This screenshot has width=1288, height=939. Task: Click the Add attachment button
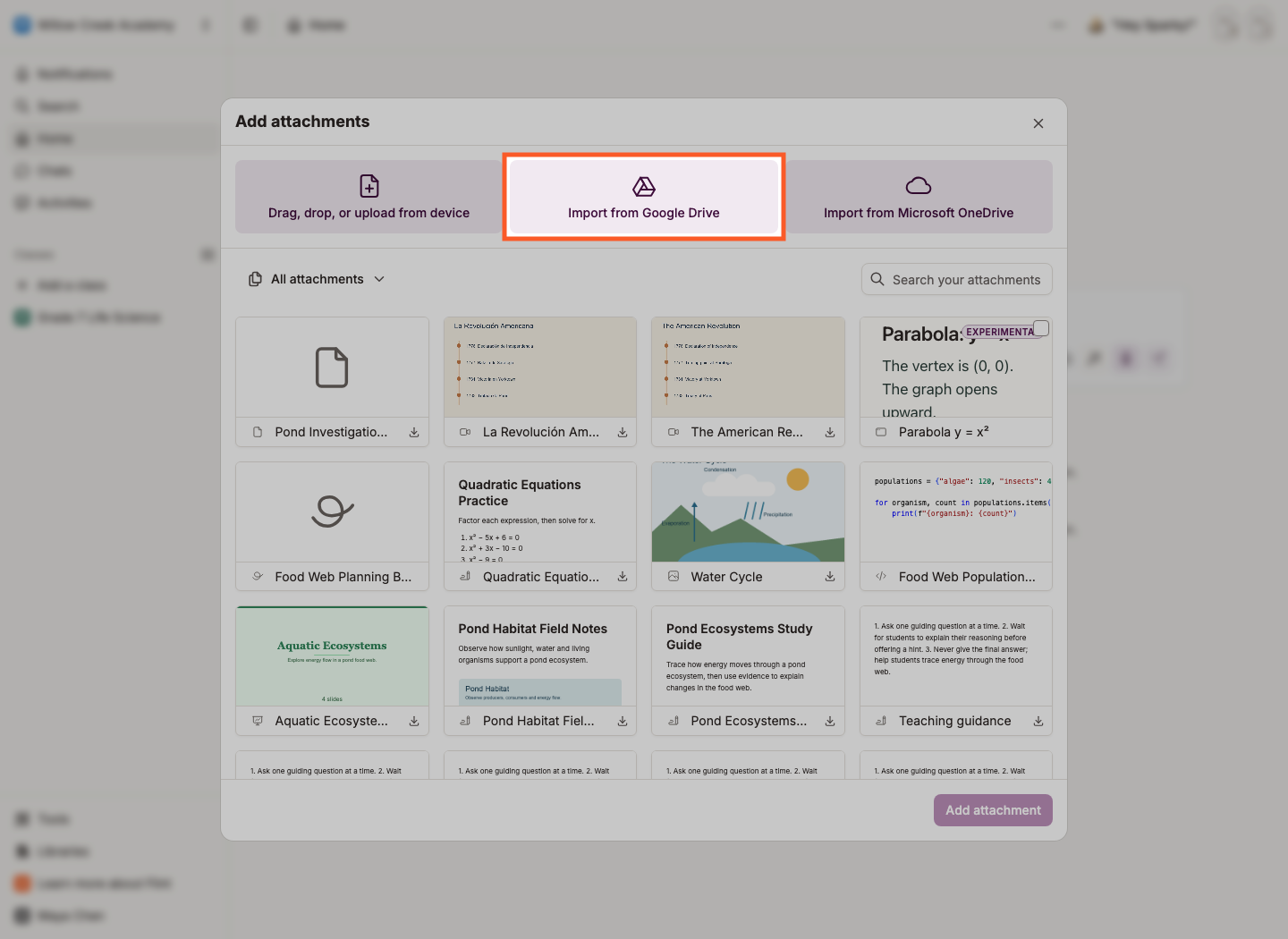coord(993,810)
